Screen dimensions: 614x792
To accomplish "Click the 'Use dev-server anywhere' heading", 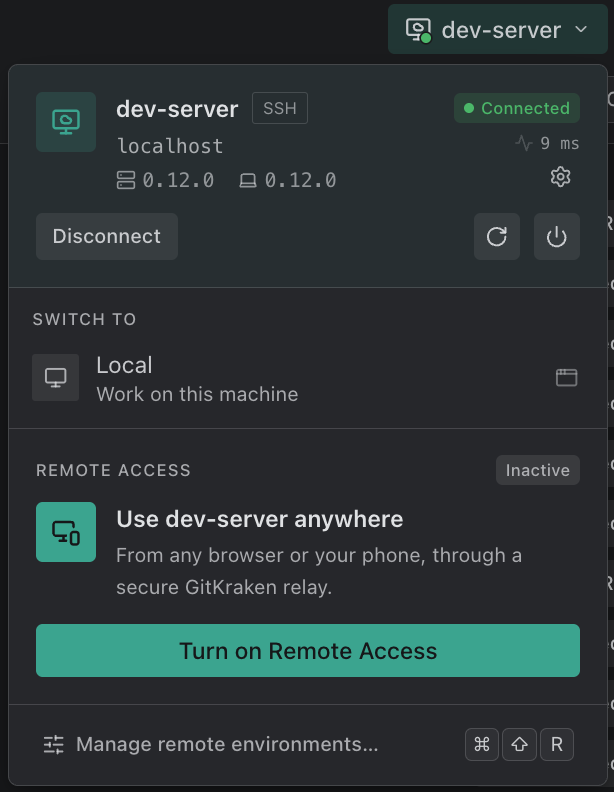I will point(260,519).
